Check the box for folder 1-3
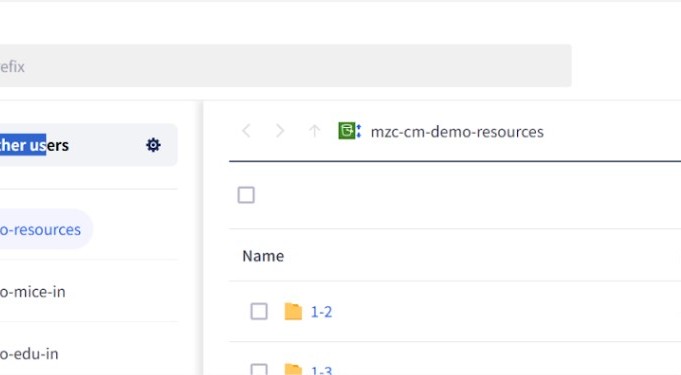 pos(259,369)
